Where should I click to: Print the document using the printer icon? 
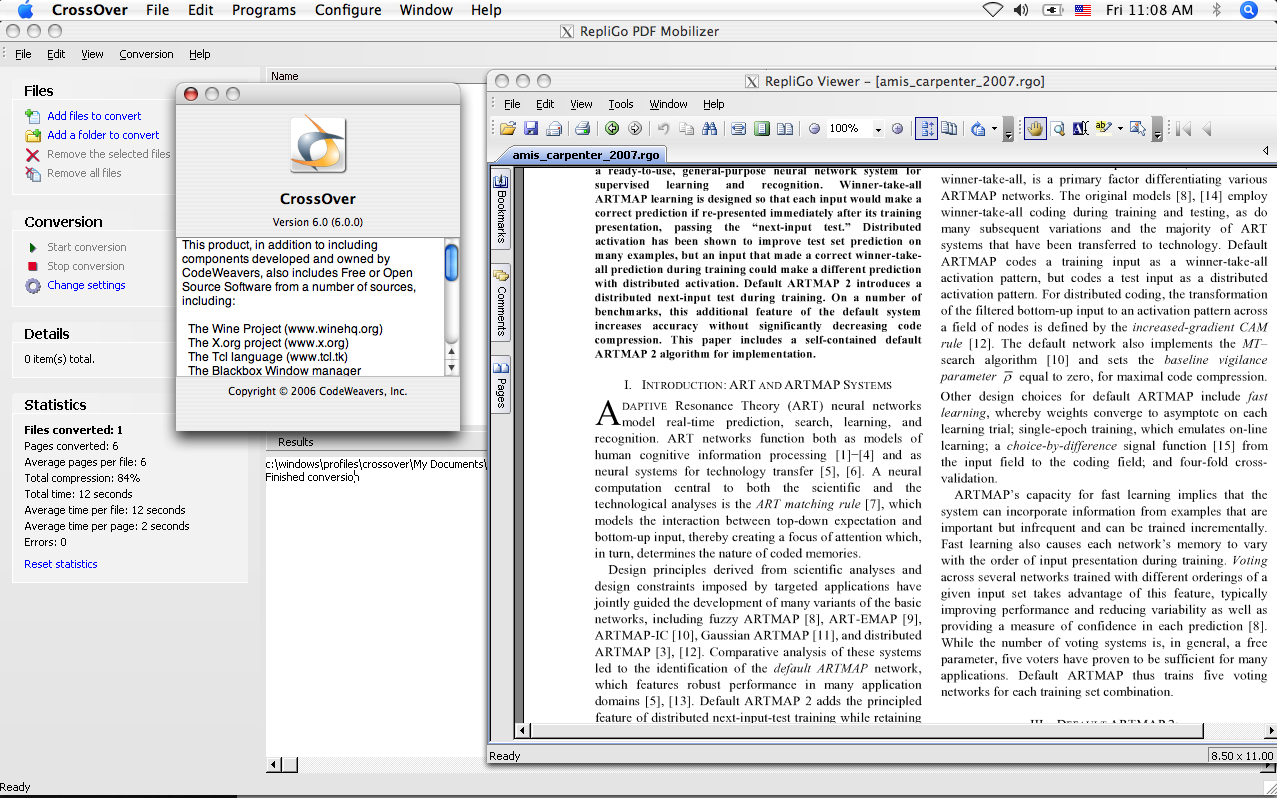coord(583,128)
